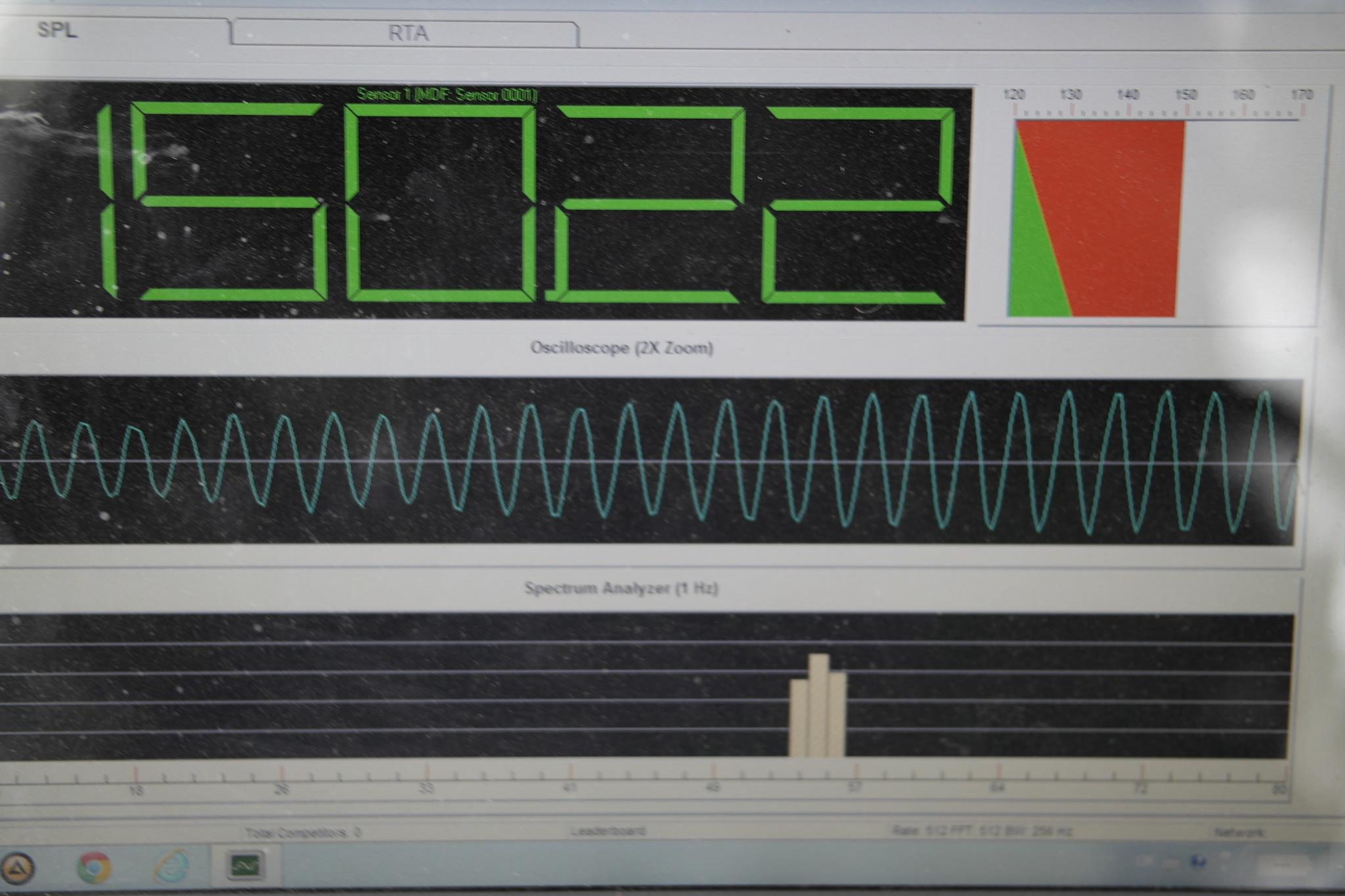
Task: Click the Network status bar section
Action: pyautogui.click(x=1239, y=832)
